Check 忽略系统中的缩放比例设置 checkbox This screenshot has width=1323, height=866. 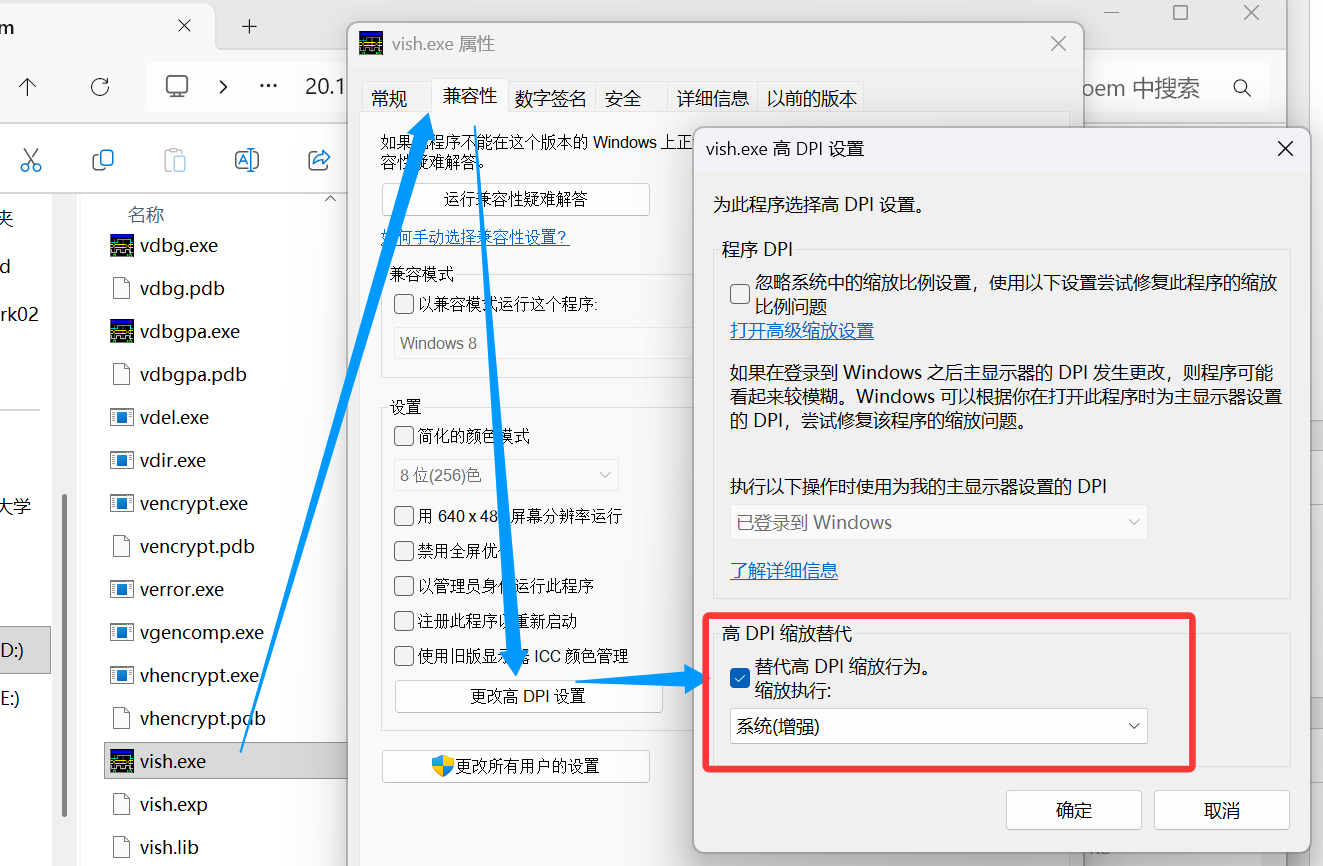(x=740, y=294)
